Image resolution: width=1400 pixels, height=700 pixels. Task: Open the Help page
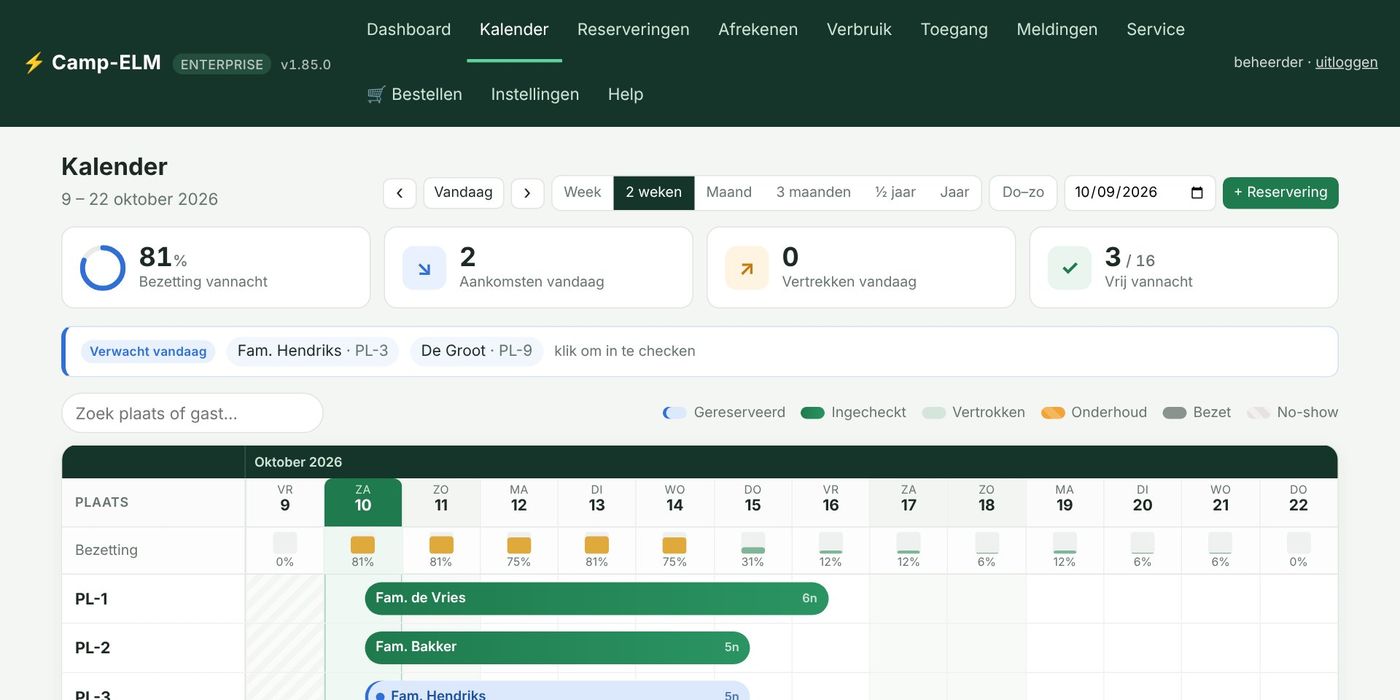(626, 94)
